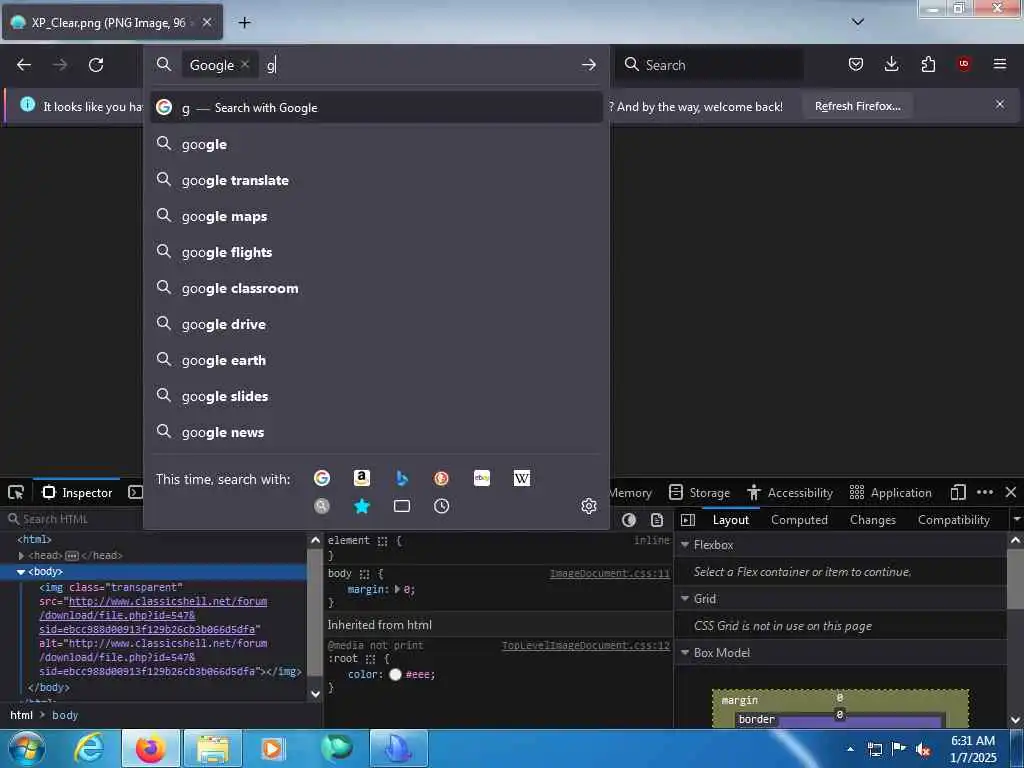The image size is (1024, 768).
Task: Open the ImageDocument.css:11 source link
Action: [x=610, y=573]
